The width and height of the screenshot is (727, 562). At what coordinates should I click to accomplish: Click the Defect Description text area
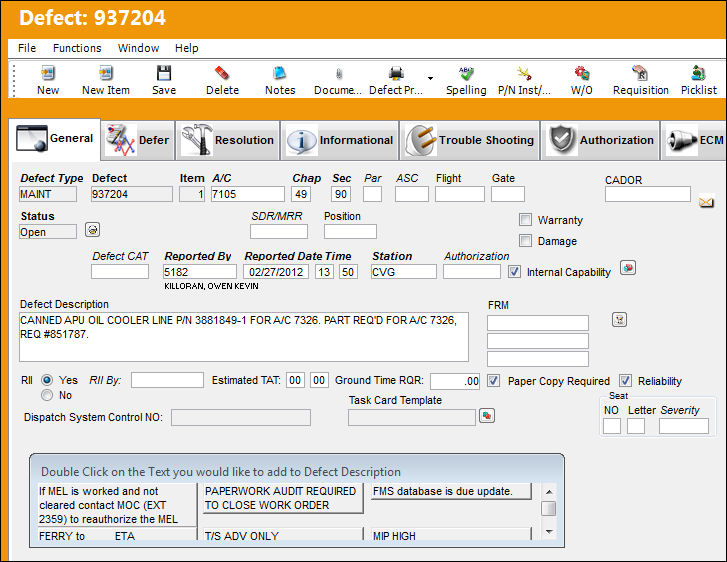point(244,337)
